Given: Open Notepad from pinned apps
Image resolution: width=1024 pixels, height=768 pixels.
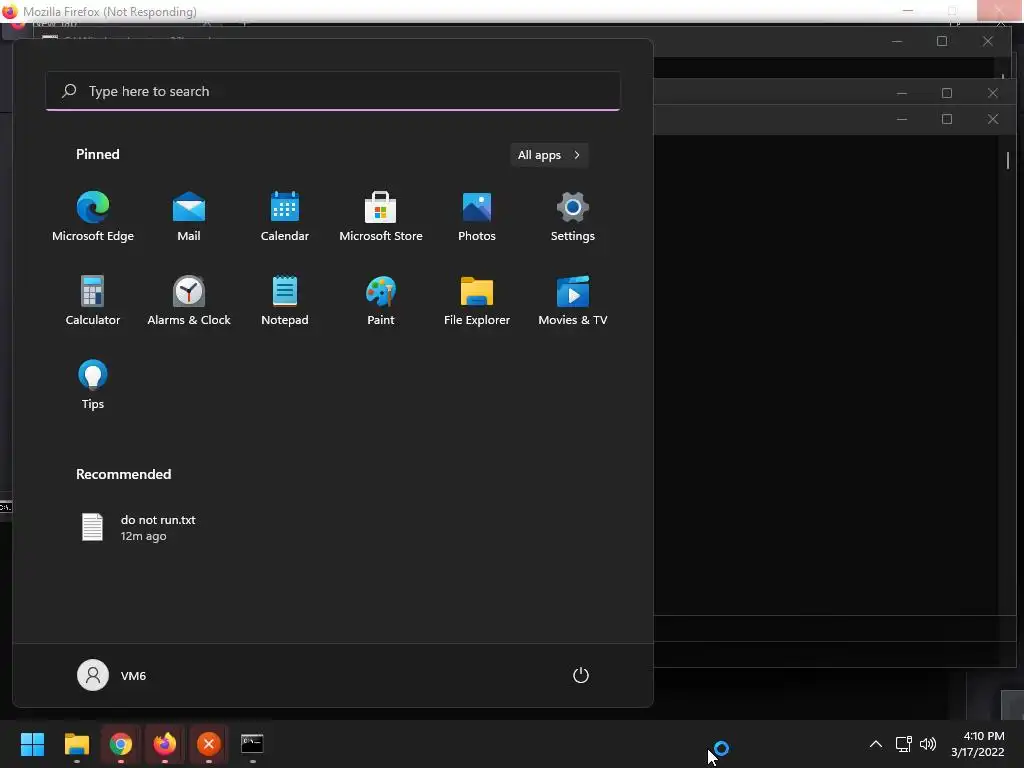Looking at the screenshot, I should tap(285, 300).
